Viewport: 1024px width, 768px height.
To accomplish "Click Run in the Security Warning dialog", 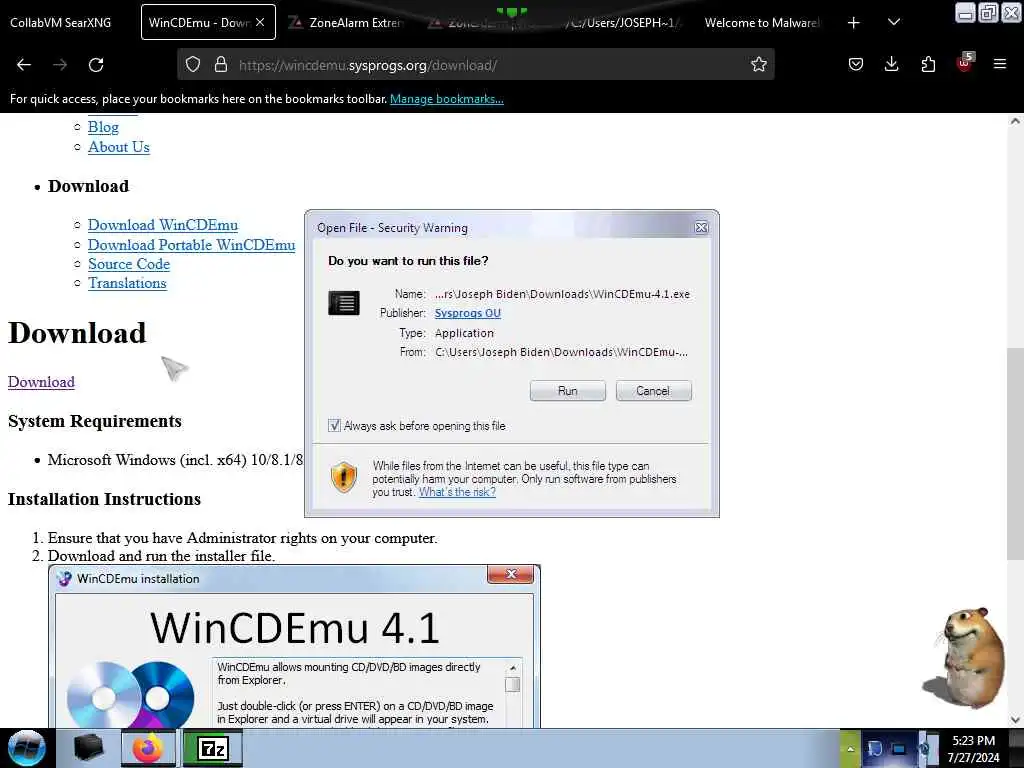I will tap(568, 391).
